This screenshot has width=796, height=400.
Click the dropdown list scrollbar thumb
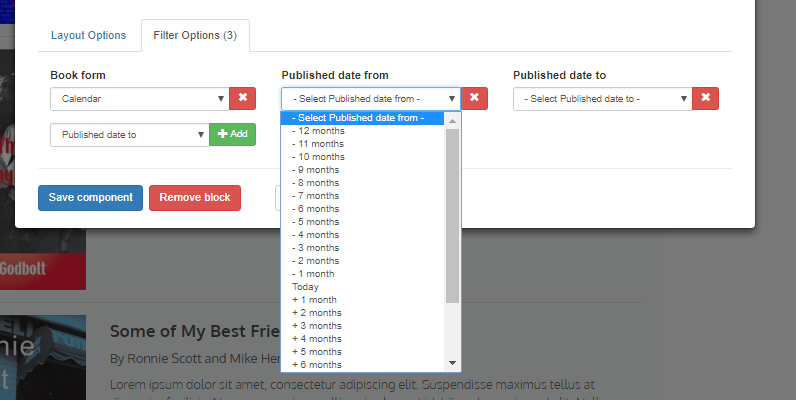point(452,216)
